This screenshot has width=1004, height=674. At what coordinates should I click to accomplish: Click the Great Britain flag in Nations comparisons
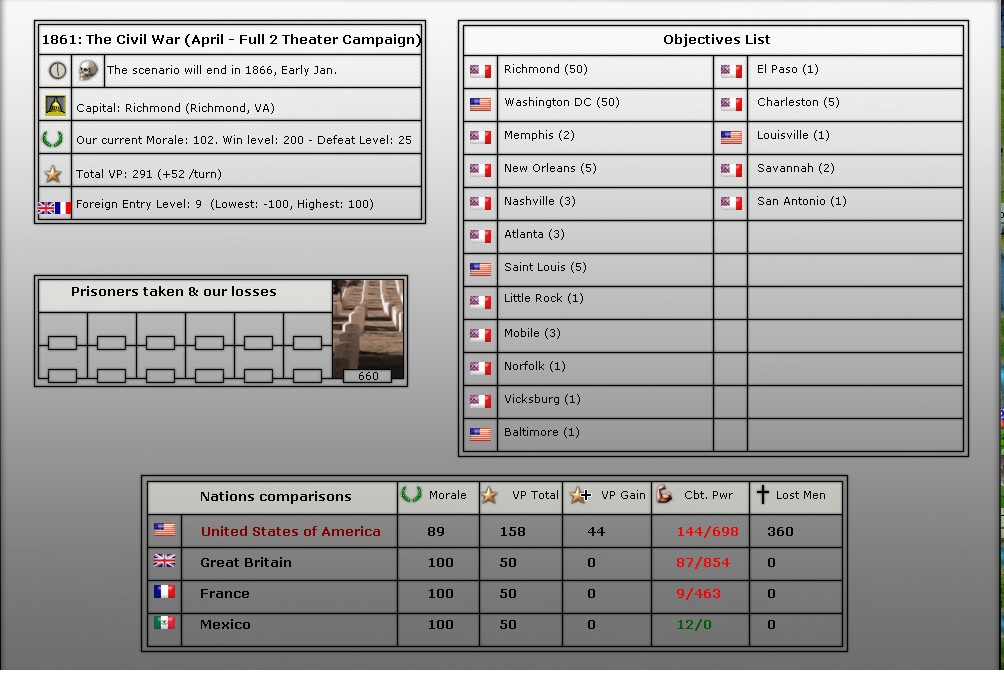[x=164, y=561]
